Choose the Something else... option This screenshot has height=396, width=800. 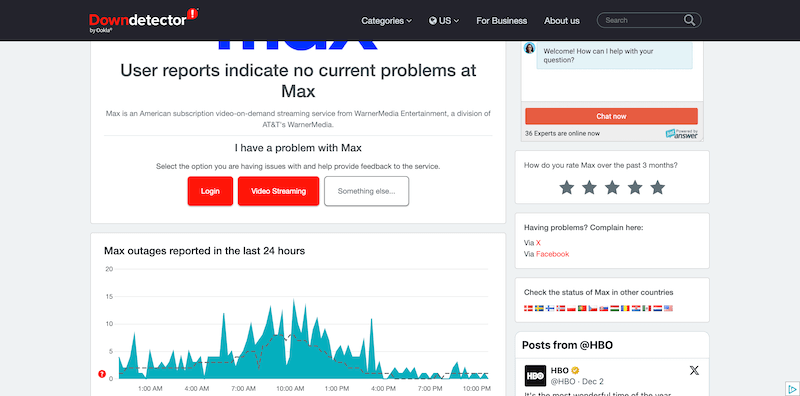366,191
